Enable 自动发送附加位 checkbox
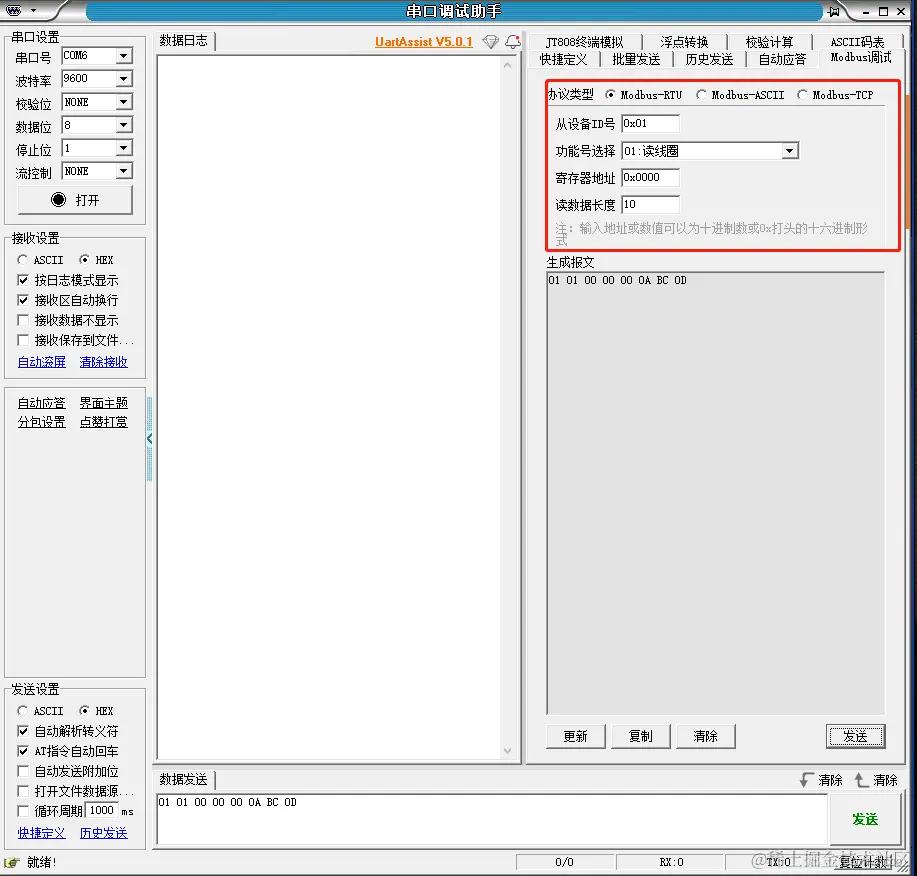Image resolution: width=917 pixels, height=876 pixels. [23, 771]
